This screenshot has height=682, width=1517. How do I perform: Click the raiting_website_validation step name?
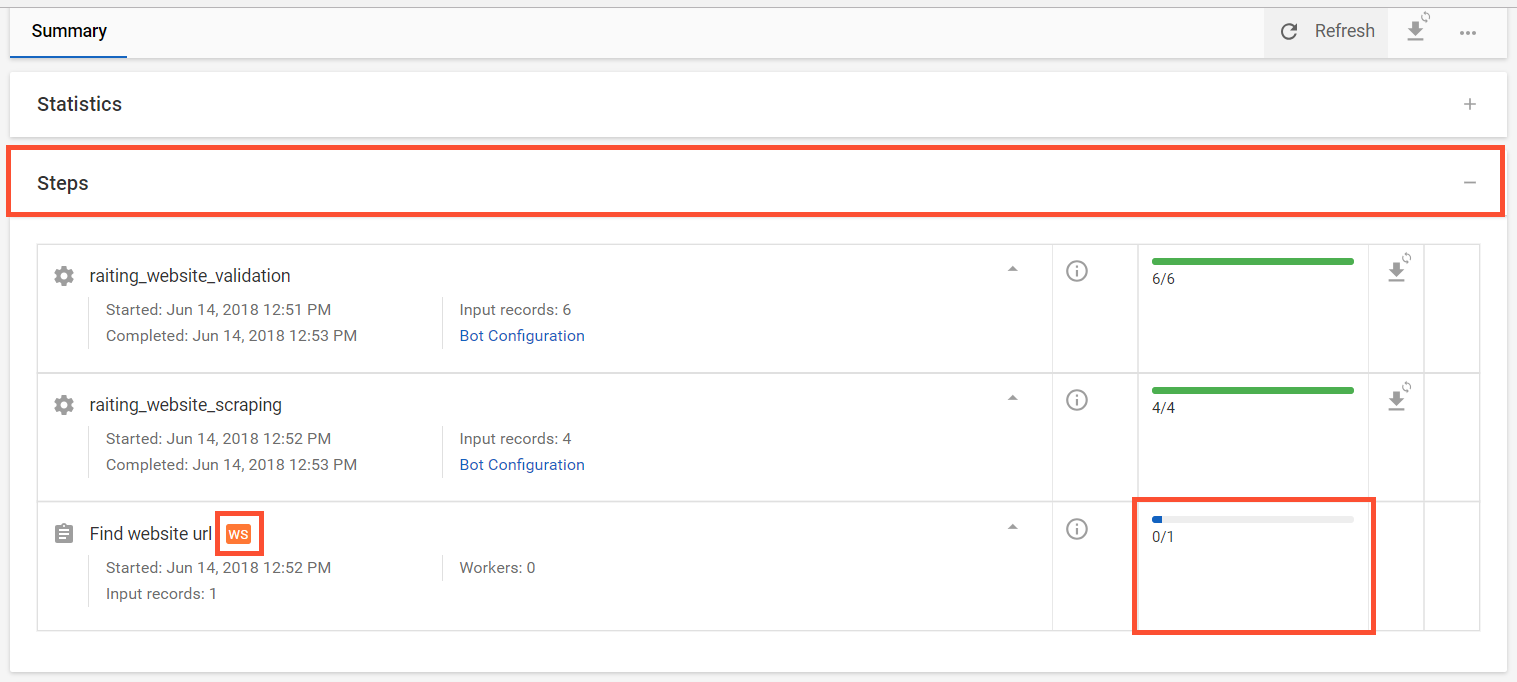pos(190,276)
